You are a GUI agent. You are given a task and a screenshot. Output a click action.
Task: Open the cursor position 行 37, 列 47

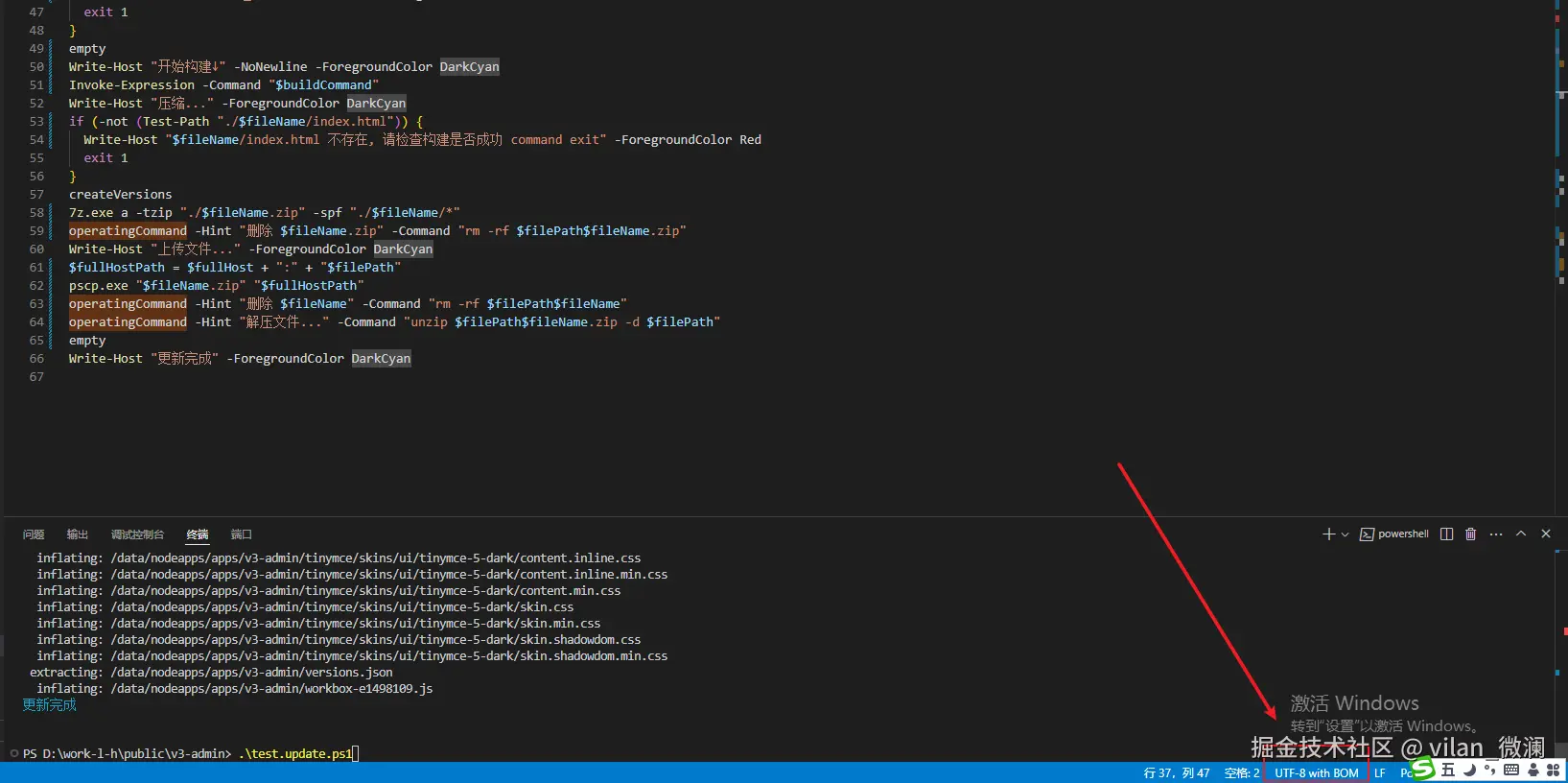(1177, 773)
